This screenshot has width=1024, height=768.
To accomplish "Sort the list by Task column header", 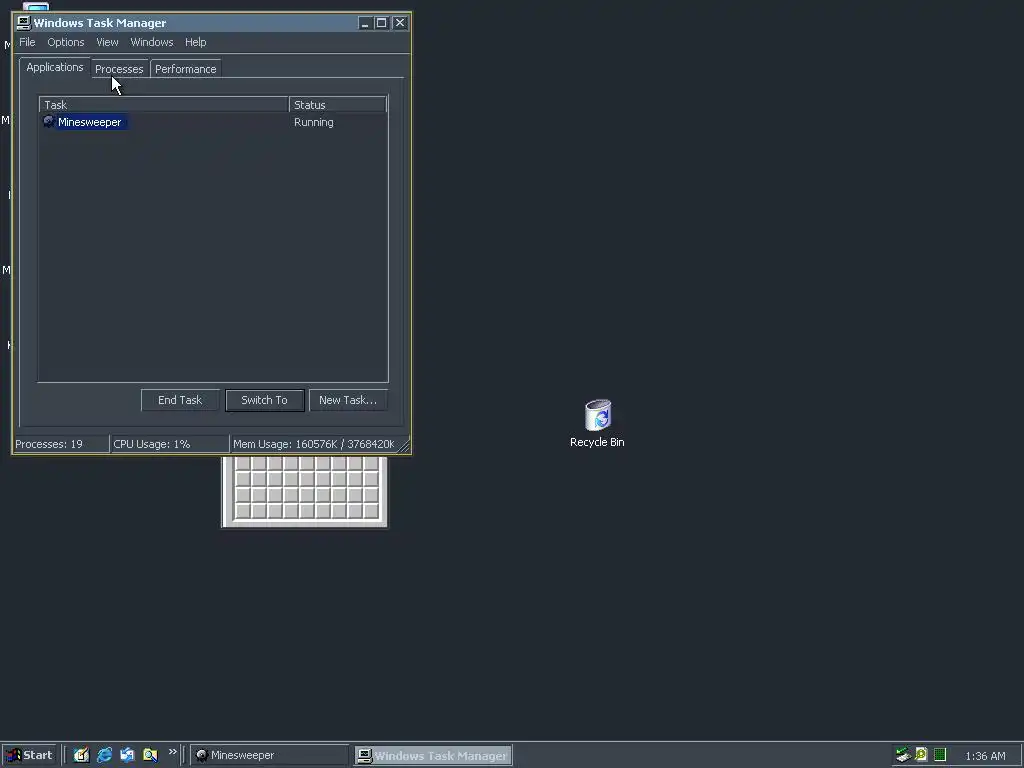I will tap(164, 104).
